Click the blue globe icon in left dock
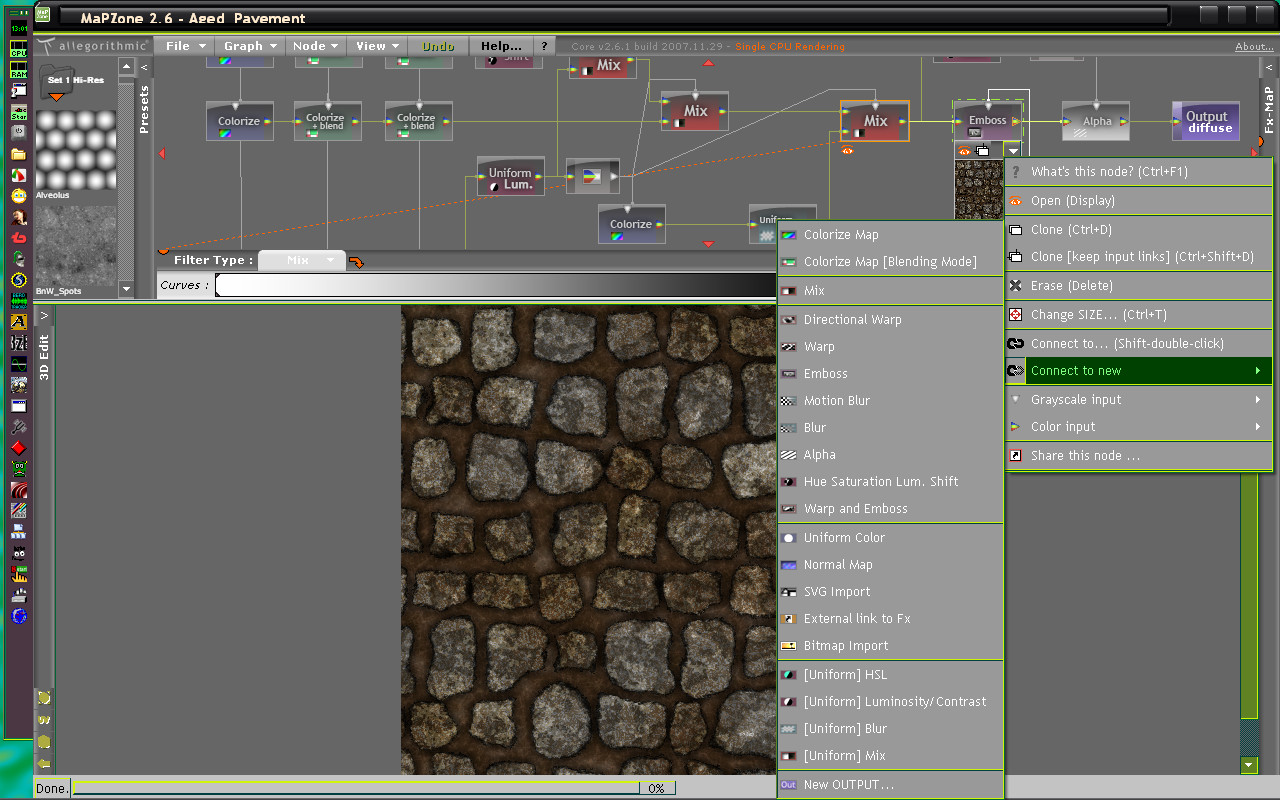The height and width of the screenshot is (800, 1280). [18, 616]
